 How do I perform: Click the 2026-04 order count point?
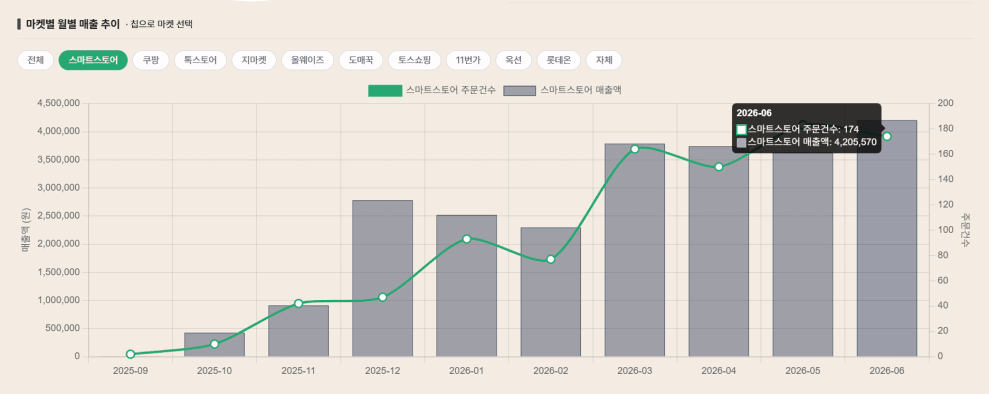(719, 167)
